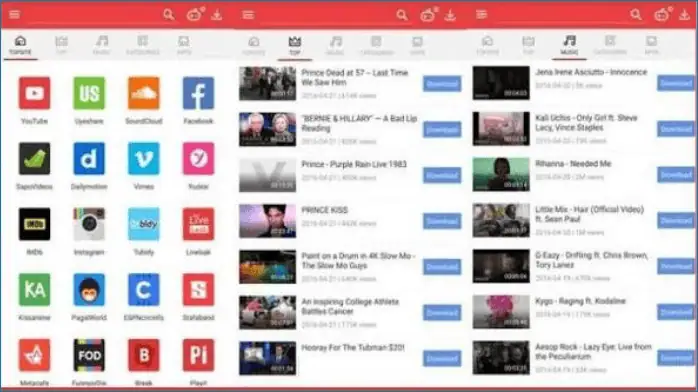This screenshot has height=392, width=698.
Task: Open the red B Break tile
Action: click(x=143, y=355)
